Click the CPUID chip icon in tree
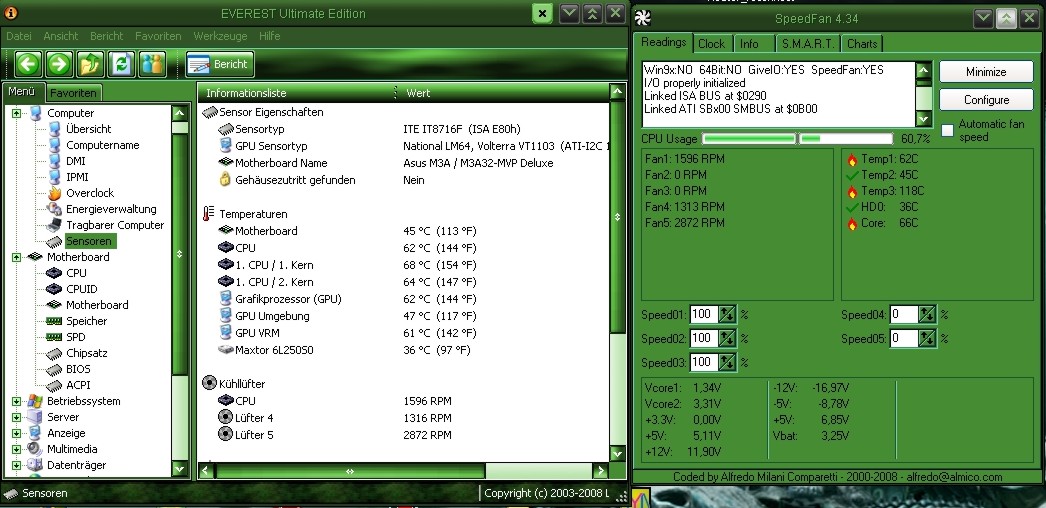 coord(54,289)
